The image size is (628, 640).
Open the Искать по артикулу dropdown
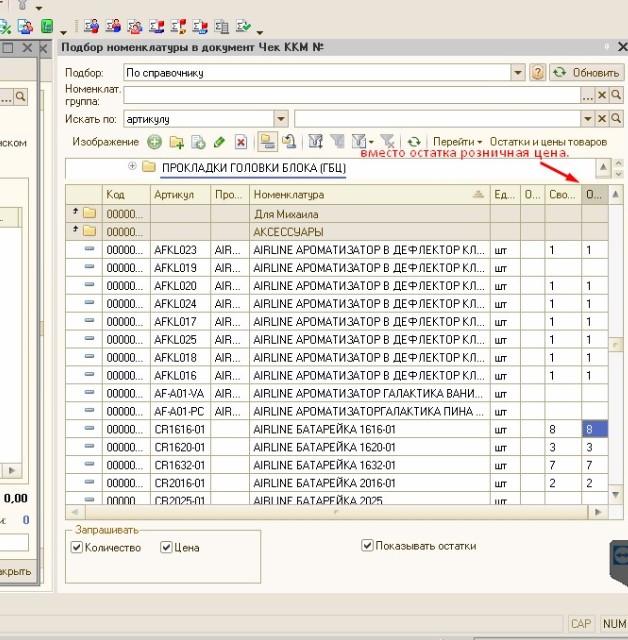click(281, 118)
